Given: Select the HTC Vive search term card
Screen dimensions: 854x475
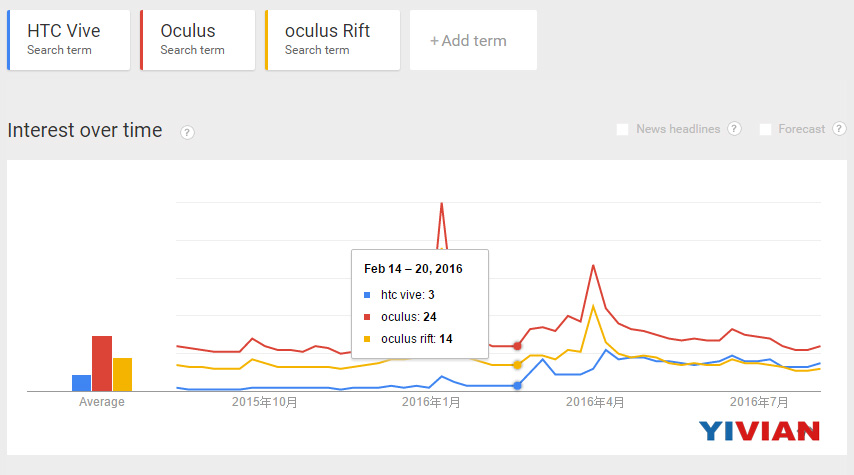Looking at the screenshot, I should pyautogui.click(x=69, y=40).
